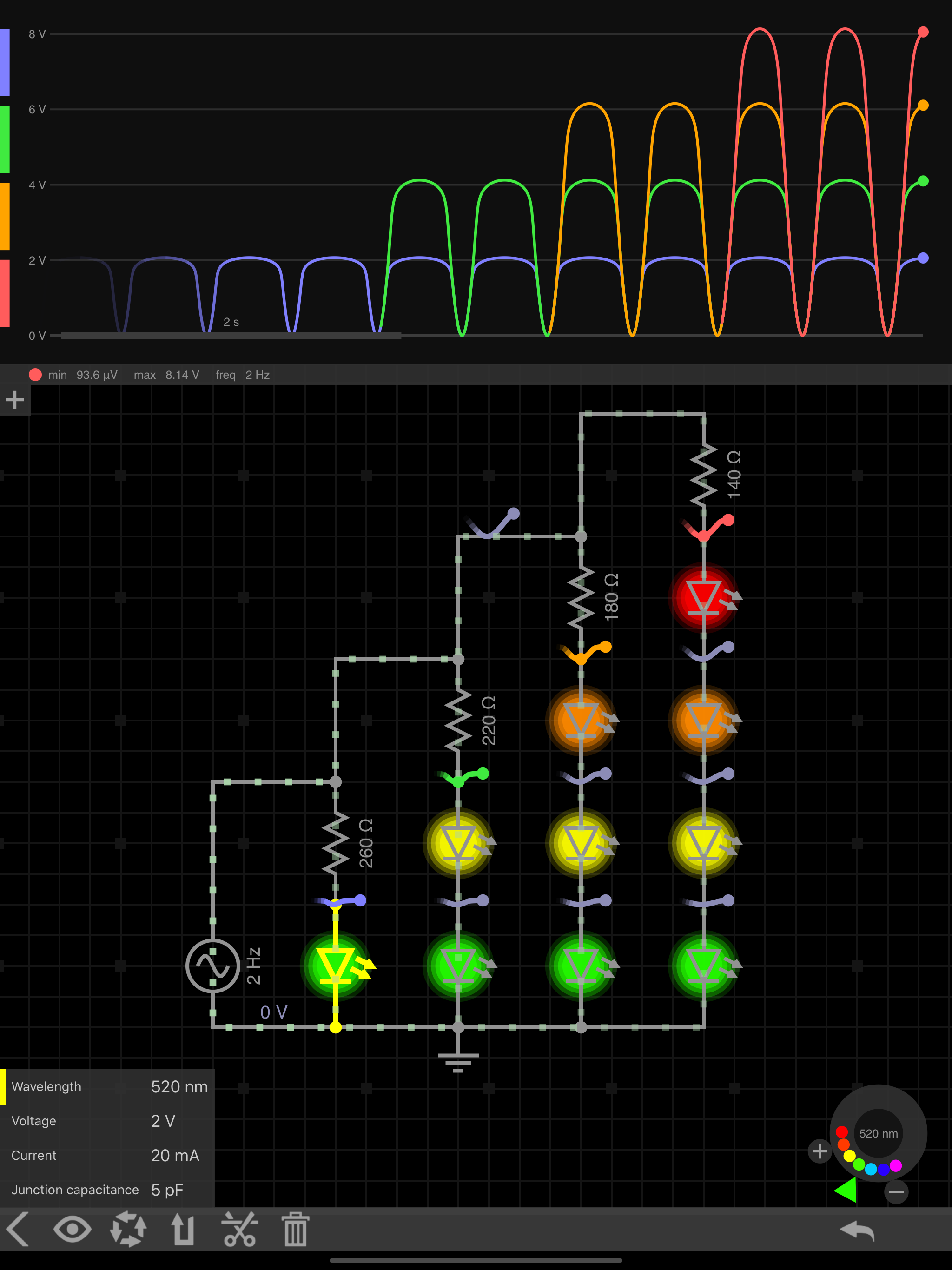Tap the green triangle dial pointer
This screenshot has width=952, height=1270.
(846, 1189)
